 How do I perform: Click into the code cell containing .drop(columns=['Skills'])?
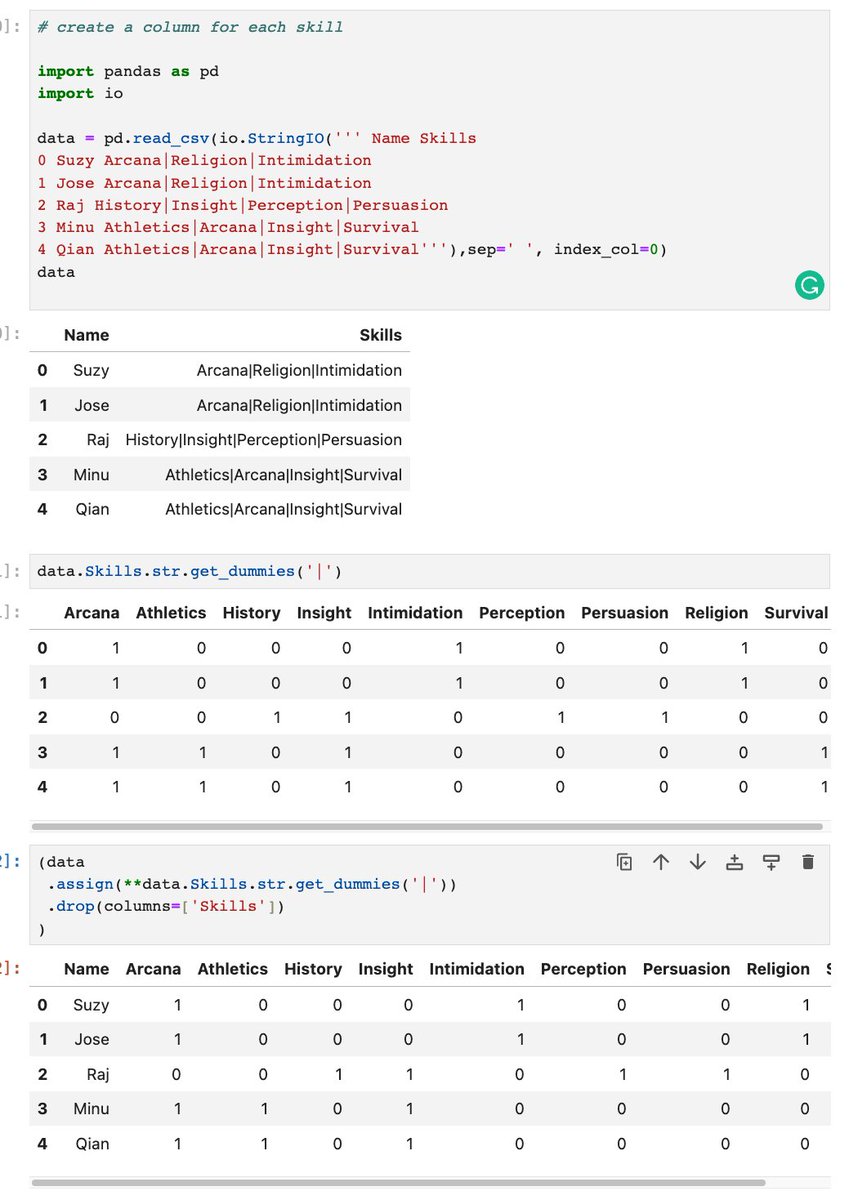pyautogui.click(x=430, y=895)
